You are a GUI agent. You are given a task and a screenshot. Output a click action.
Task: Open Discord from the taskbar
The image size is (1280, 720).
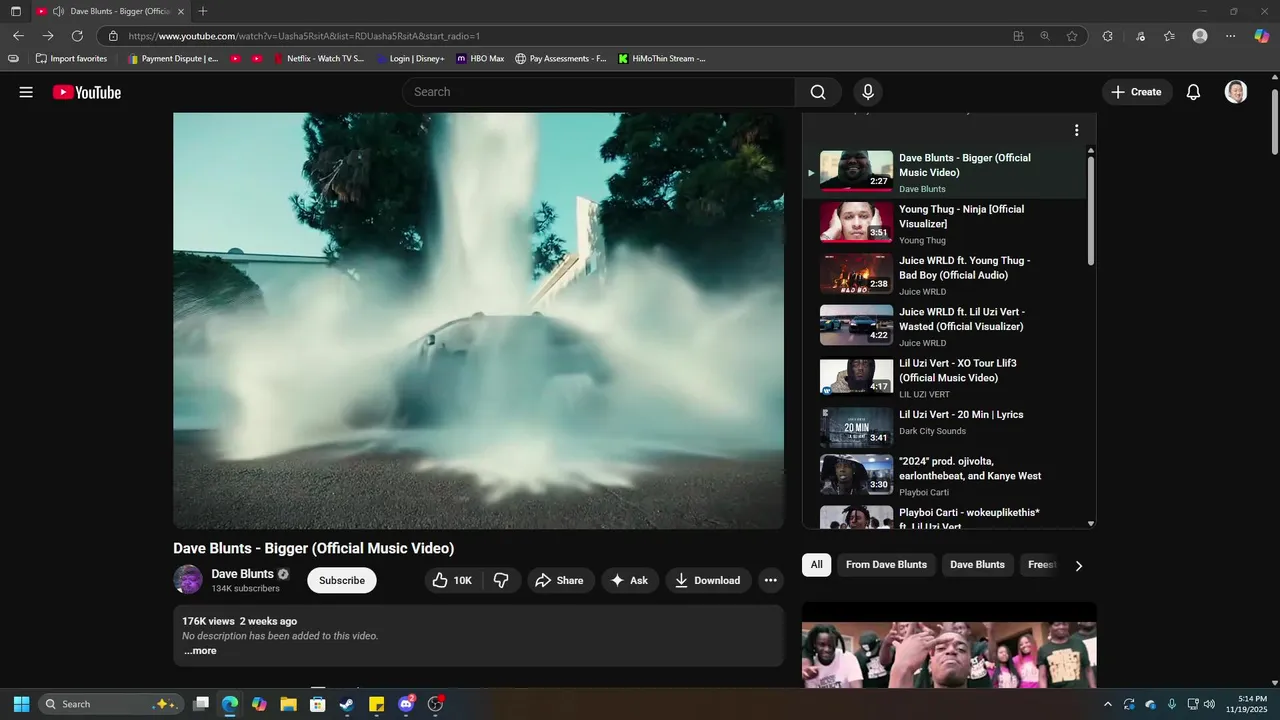406,704
